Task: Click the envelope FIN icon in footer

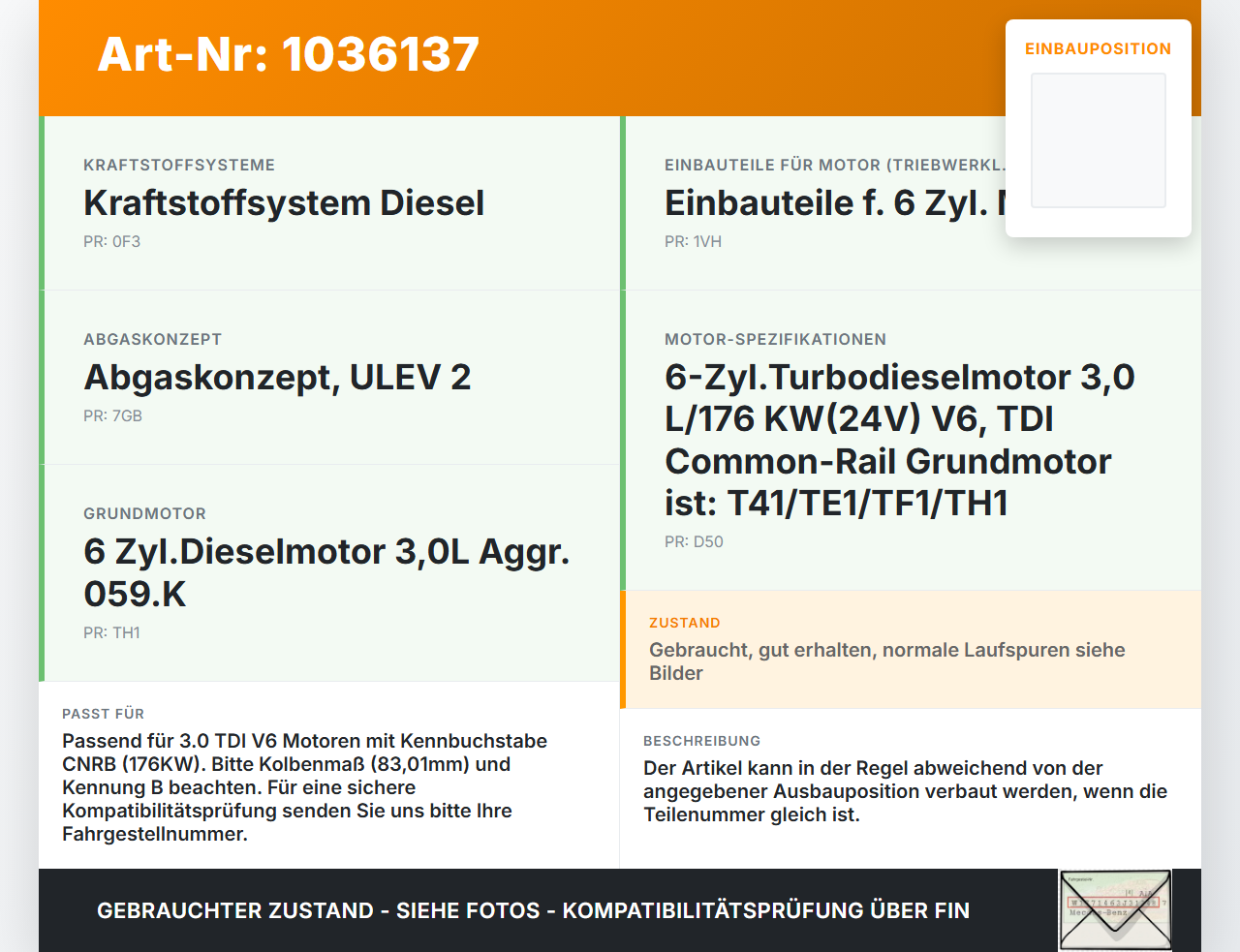Action: click(1115, 910)
